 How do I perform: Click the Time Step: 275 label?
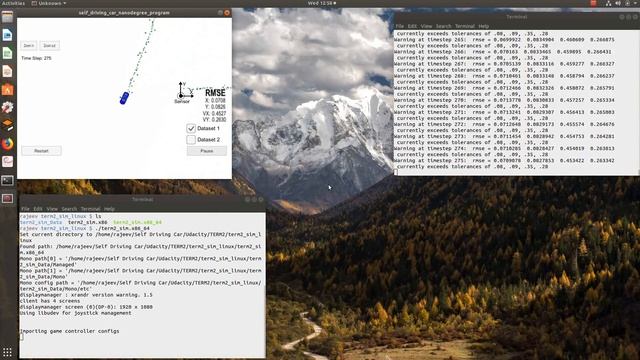coord(36,58)
